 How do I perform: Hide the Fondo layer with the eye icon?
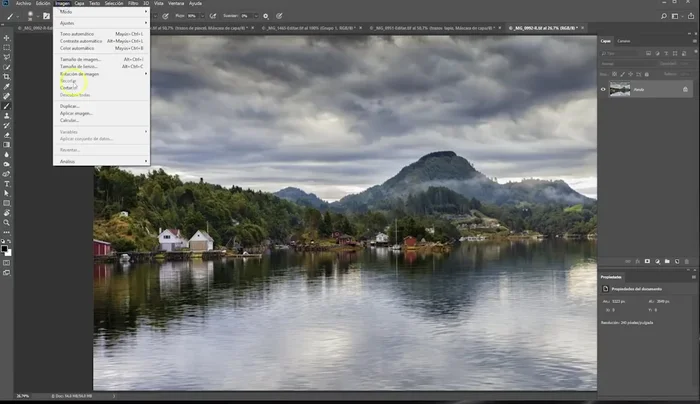tap(603, 89)
